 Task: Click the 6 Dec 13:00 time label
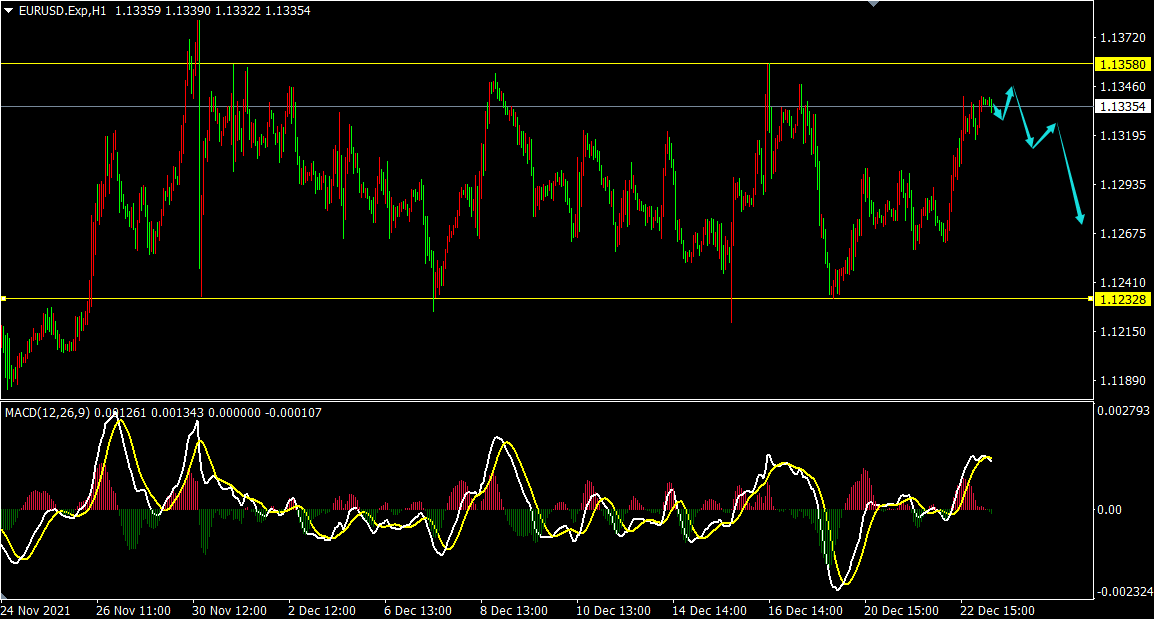(418, 611)
